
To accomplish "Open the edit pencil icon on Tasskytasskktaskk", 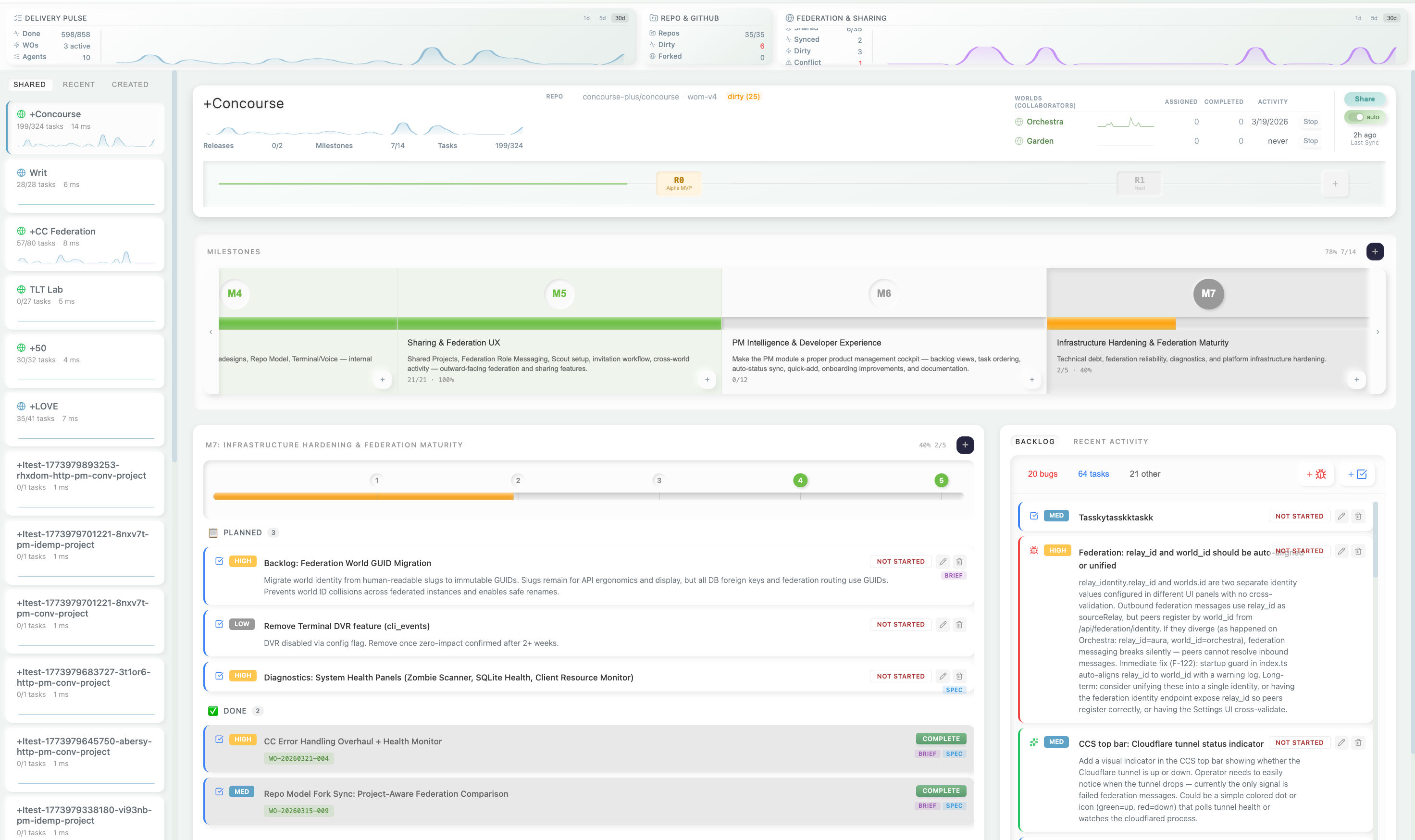I will pos(1341,516).
